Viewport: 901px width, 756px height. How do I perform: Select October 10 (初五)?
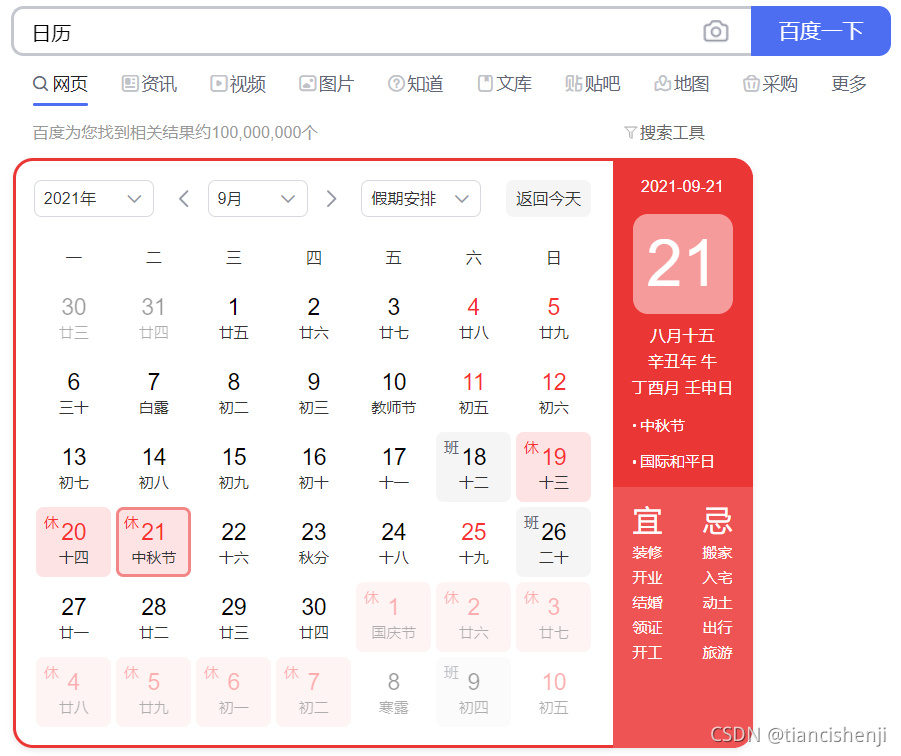pos(553,692)
